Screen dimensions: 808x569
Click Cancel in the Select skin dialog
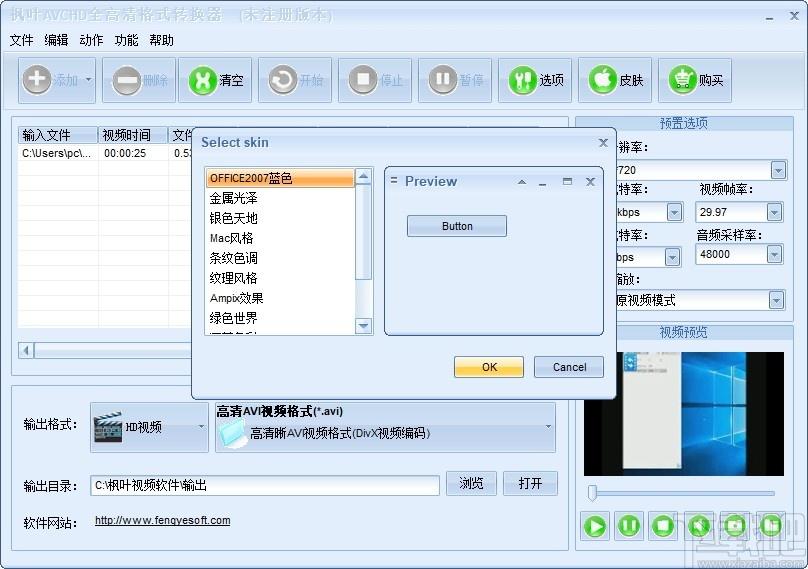[569, 367]
